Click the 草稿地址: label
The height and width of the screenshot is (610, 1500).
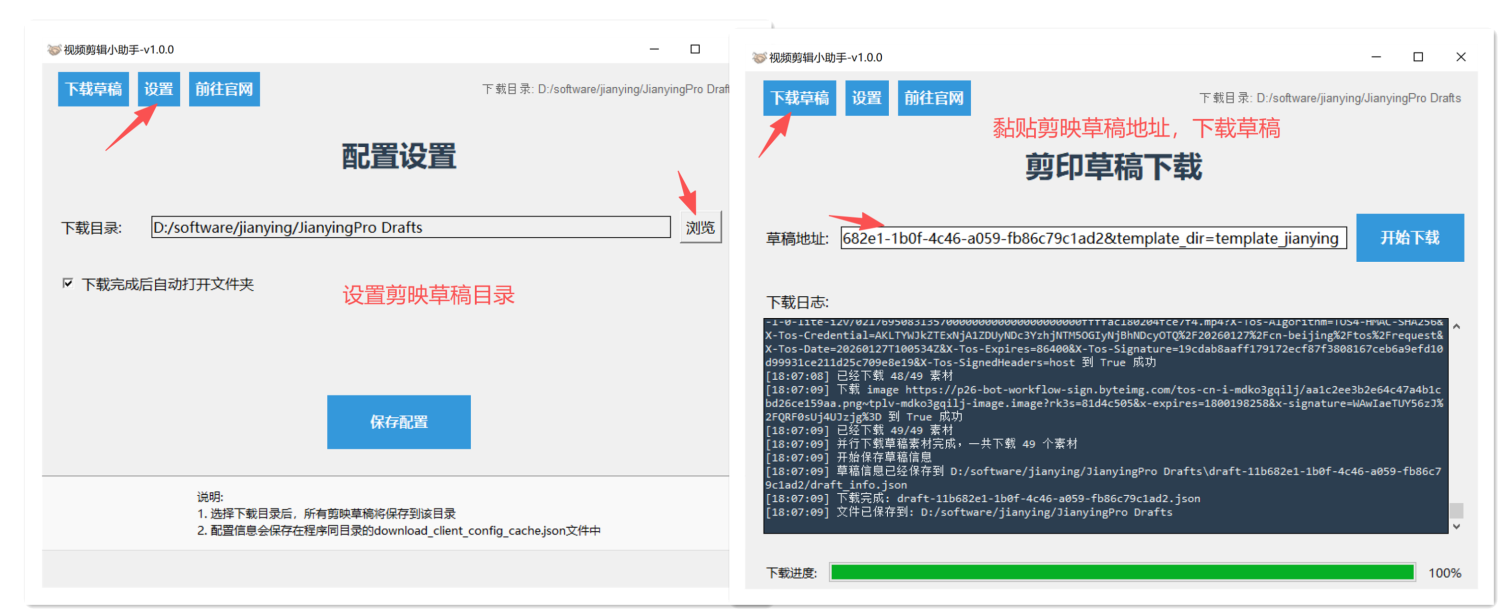798,239
